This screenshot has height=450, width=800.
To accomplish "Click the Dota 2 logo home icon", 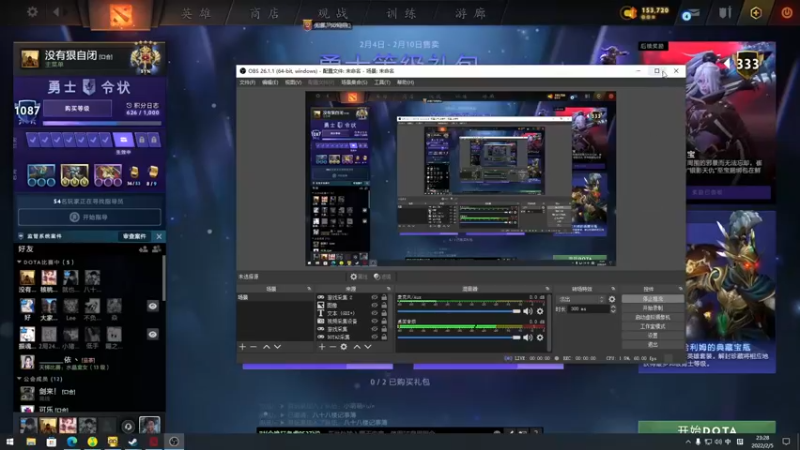I will [x=121, y=14].
